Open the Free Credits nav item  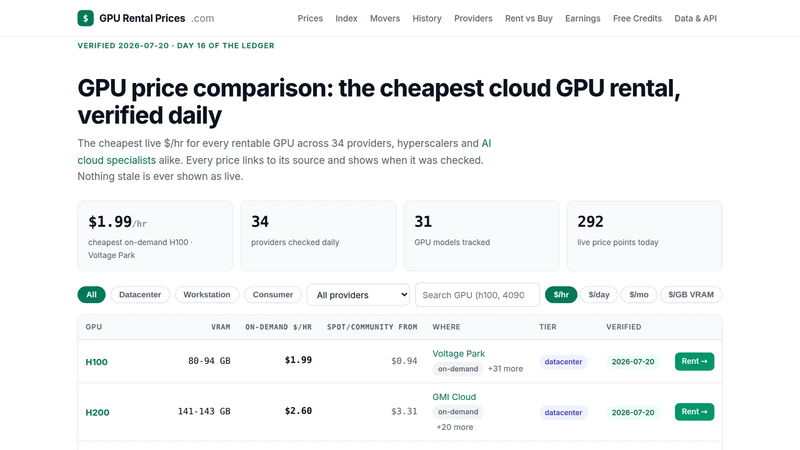pos(637,18)
